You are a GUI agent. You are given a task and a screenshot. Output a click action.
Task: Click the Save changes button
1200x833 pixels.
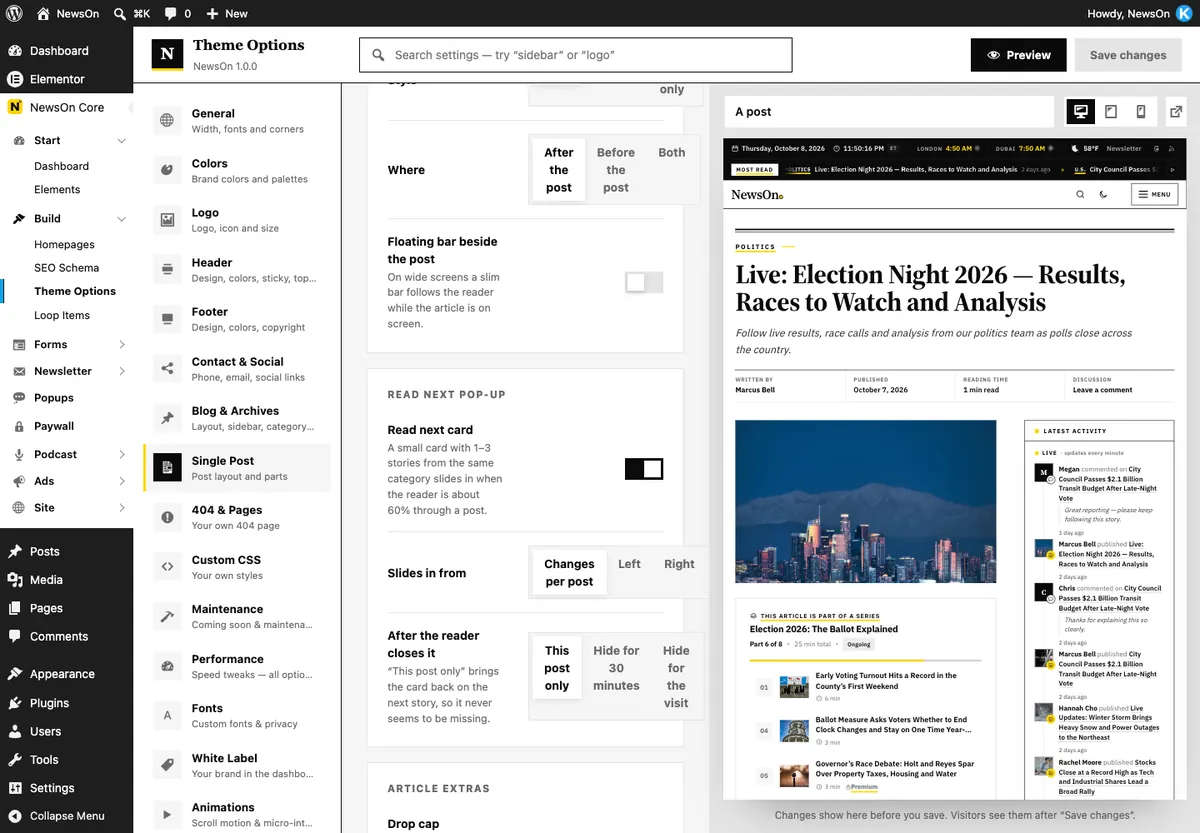(1128, 55)
